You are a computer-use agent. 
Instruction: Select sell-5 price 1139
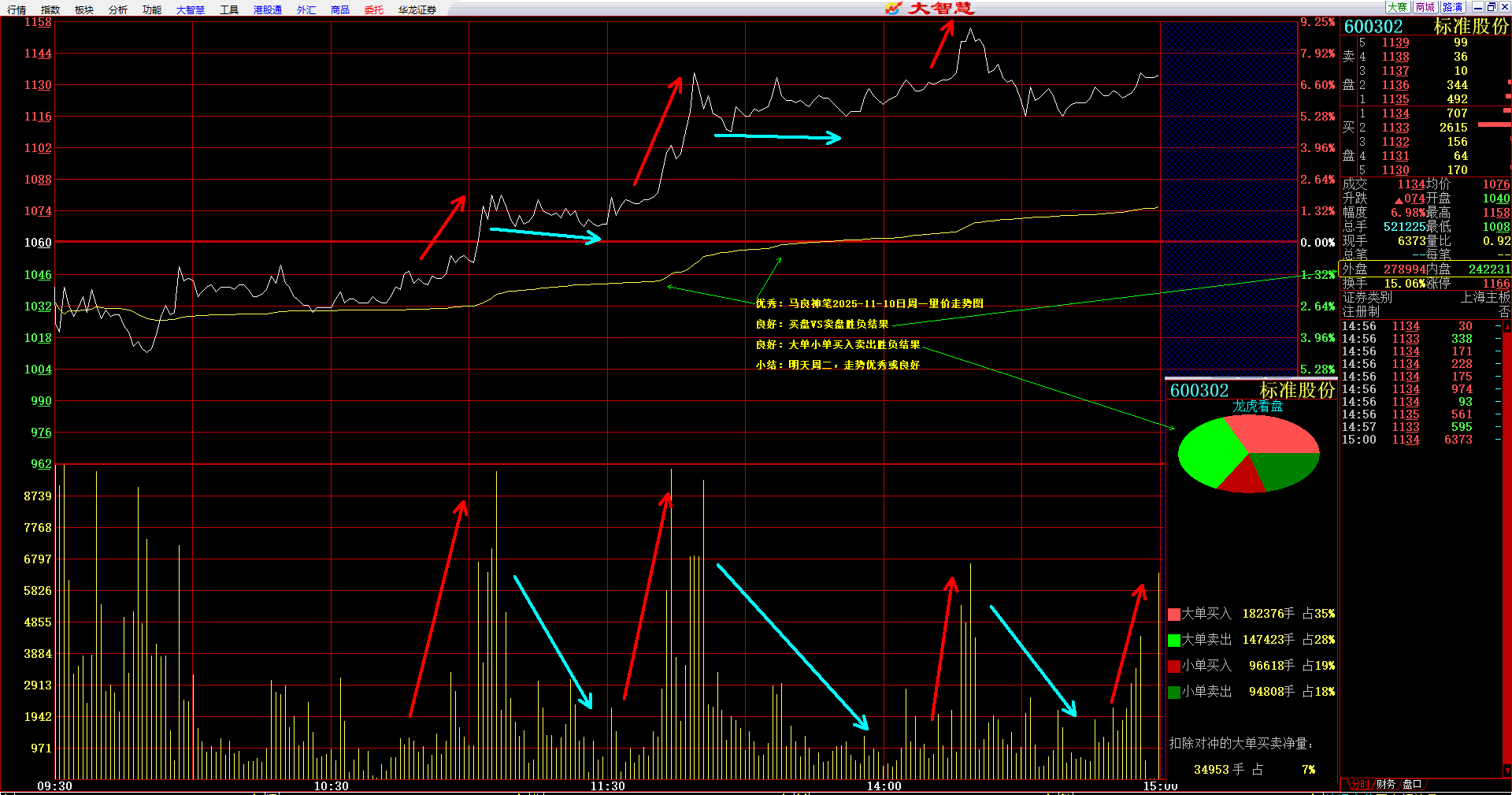1395,43
